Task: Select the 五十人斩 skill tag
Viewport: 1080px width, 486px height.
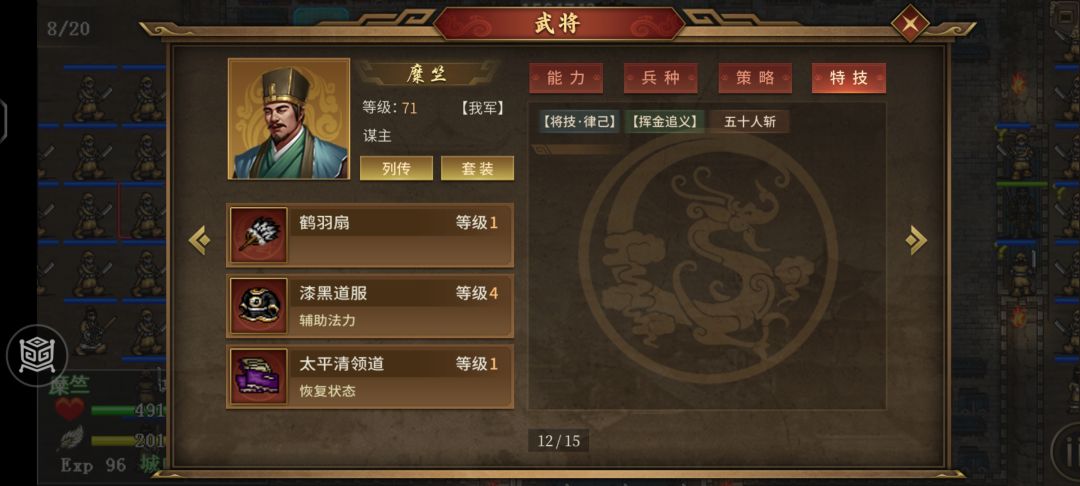Action: tap(750, 122)
